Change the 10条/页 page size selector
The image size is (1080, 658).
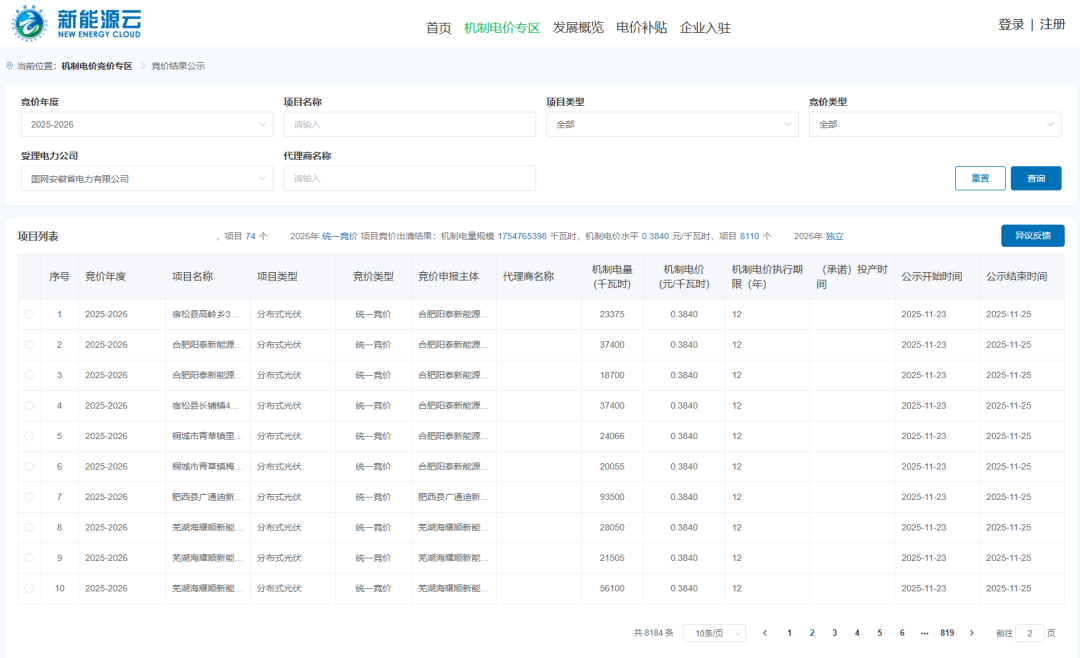point(714,633)
